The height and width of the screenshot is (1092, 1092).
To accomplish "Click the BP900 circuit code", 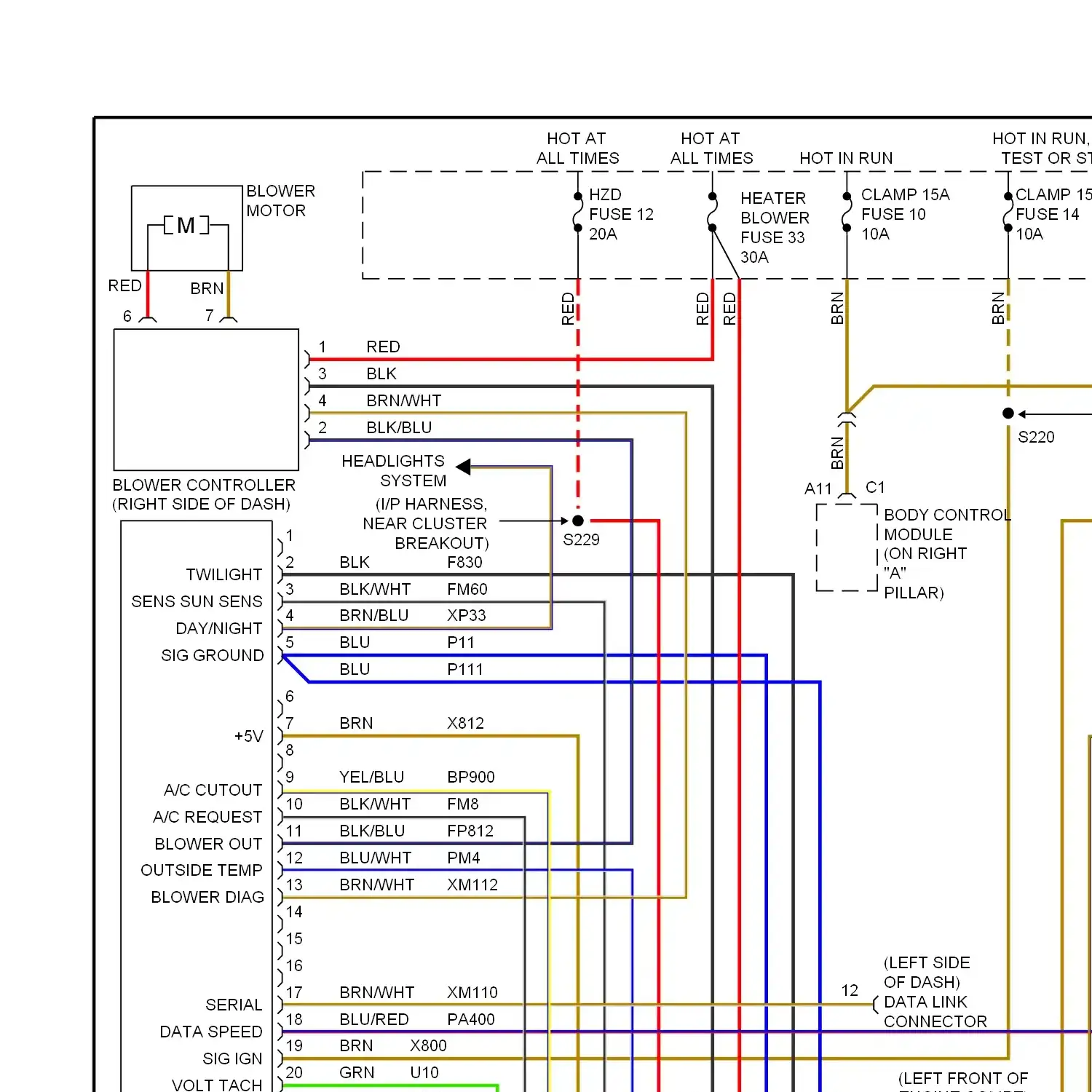I will tap(471, 777).
